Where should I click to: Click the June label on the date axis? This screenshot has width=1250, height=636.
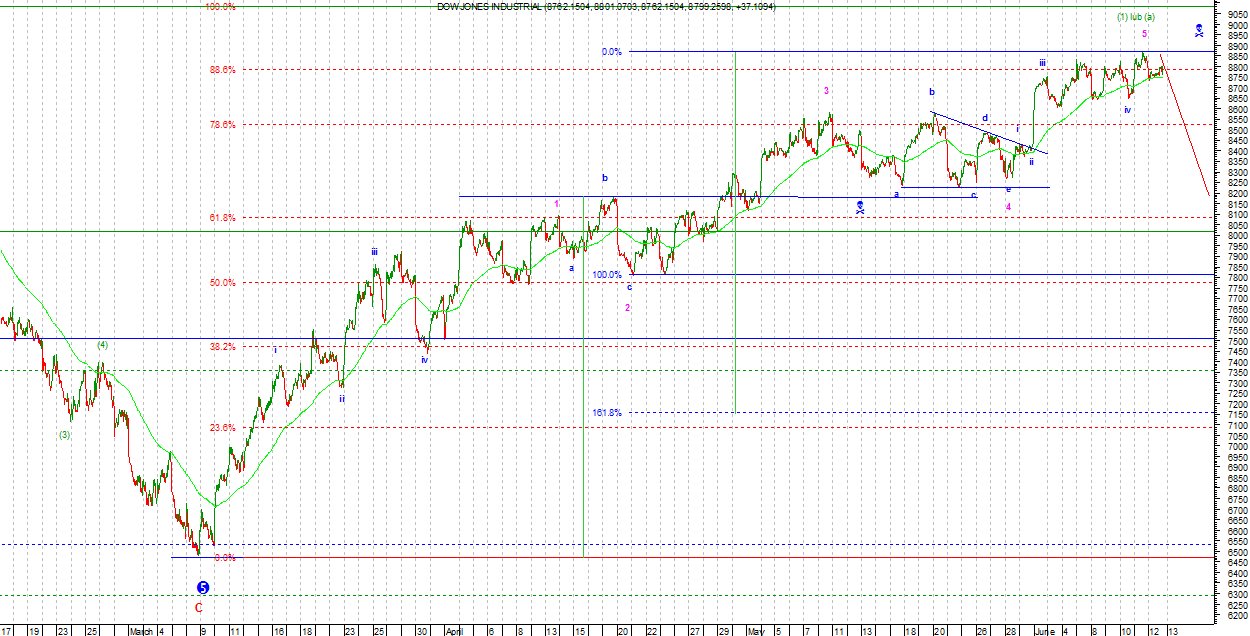point(1043,631)
